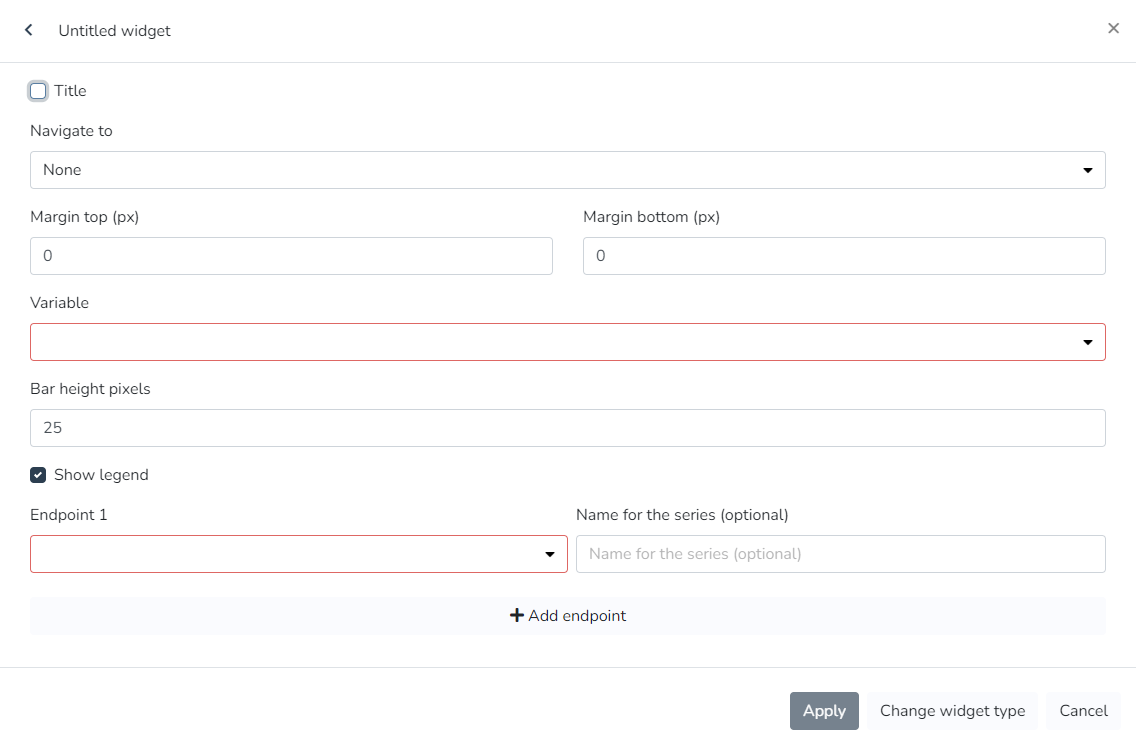Click the caret arrow in Navigate to field
This screenshot has width=1136, height=745.
[1088, 171]
